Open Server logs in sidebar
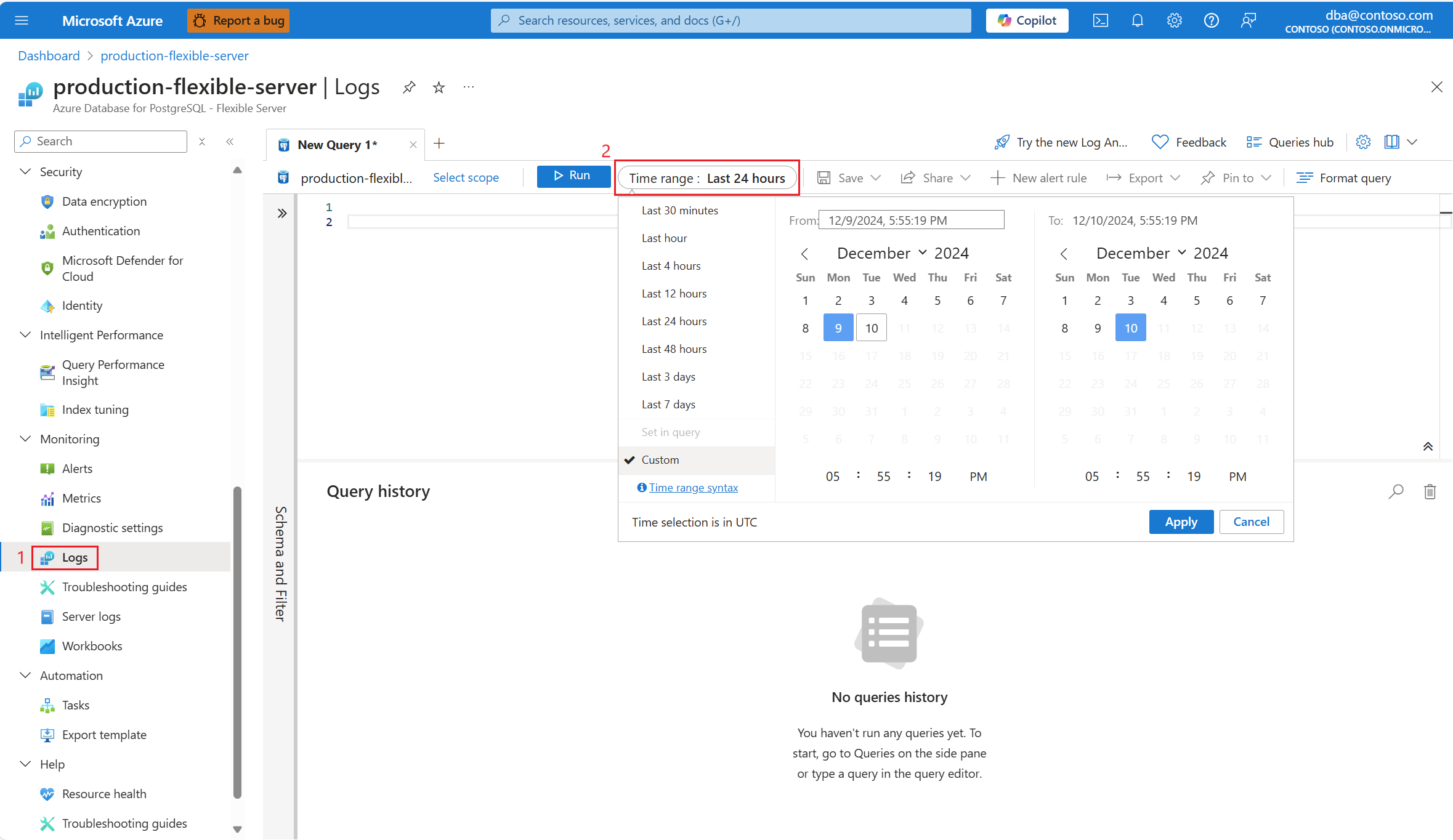Viewport: 1453px width, 840px height. point(91,616)
